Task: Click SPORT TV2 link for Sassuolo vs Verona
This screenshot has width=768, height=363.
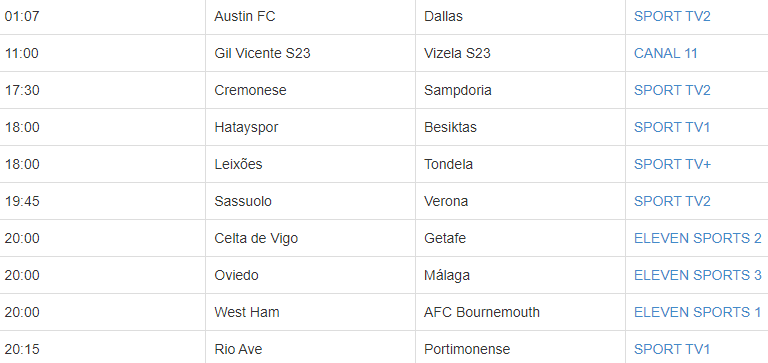Action: pos(672,201)
